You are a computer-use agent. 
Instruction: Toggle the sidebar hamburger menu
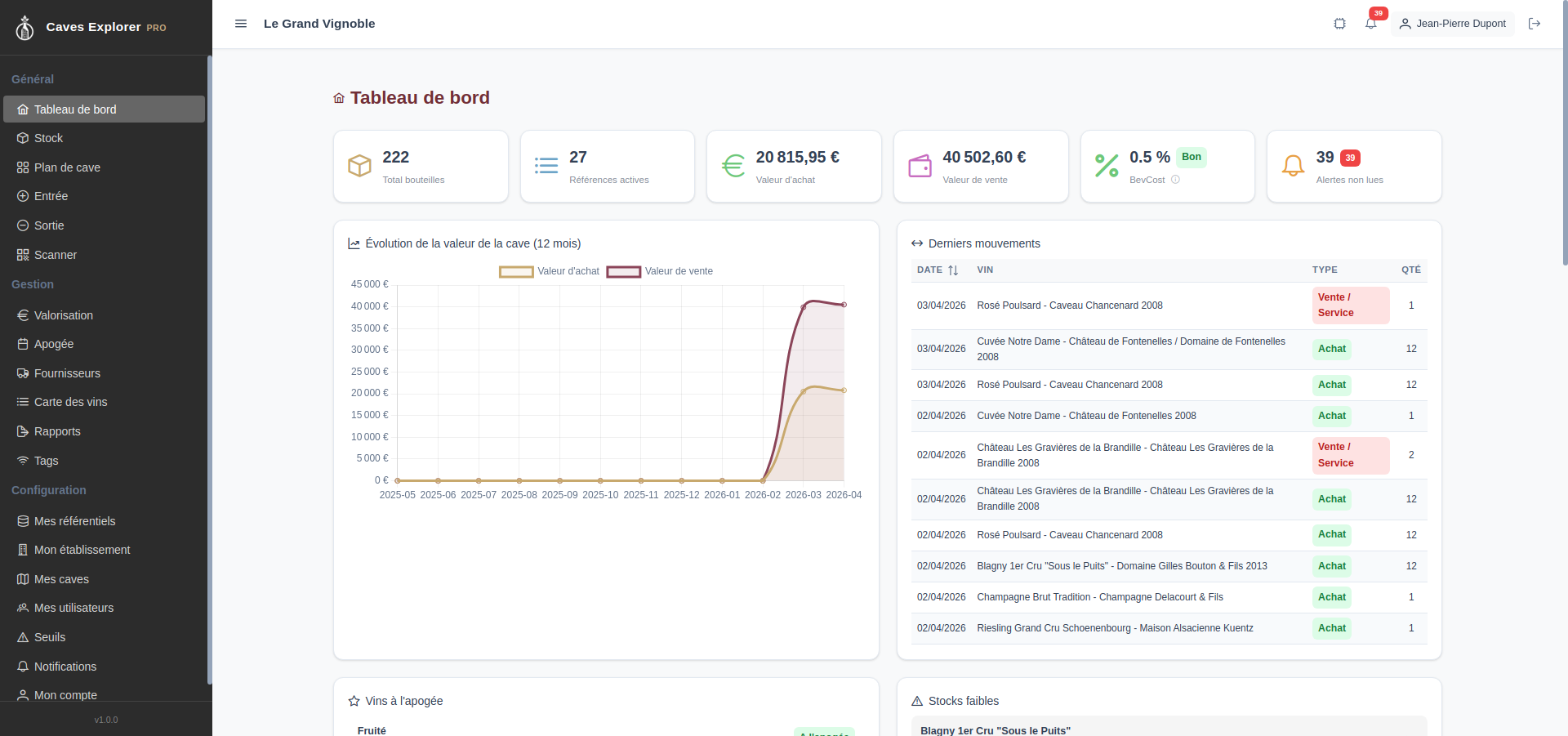(x=241, y=24)
